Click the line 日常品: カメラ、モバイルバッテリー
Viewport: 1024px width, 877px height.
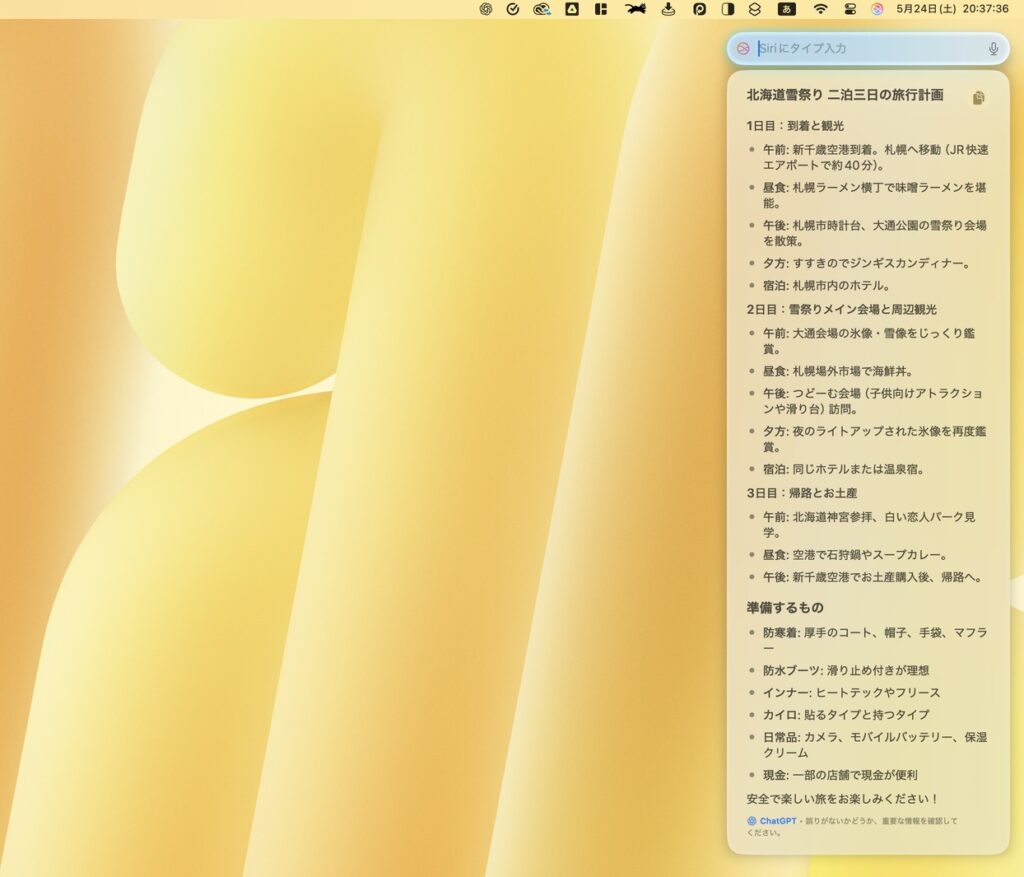click(x=875, y=745)
